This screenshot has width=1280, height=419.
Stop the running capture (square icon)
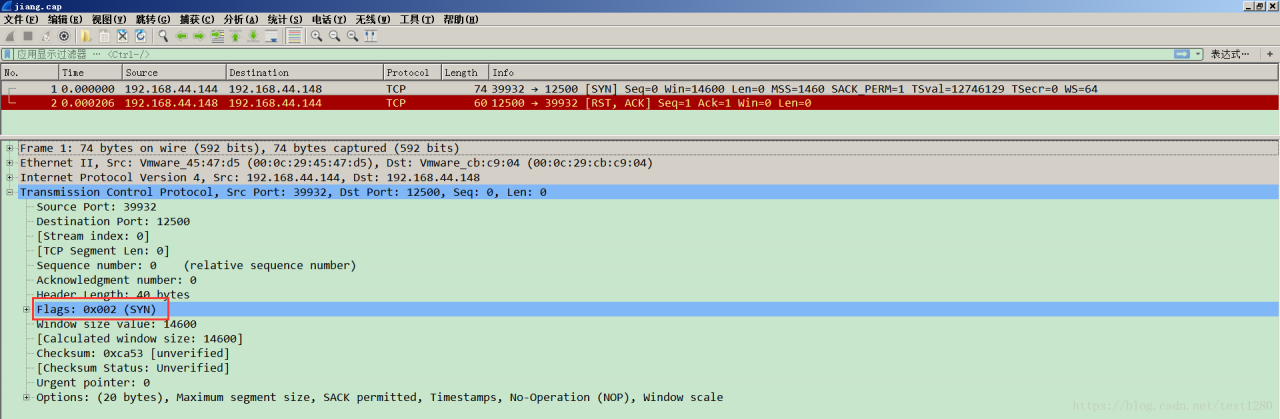click(x=28, y=36)
